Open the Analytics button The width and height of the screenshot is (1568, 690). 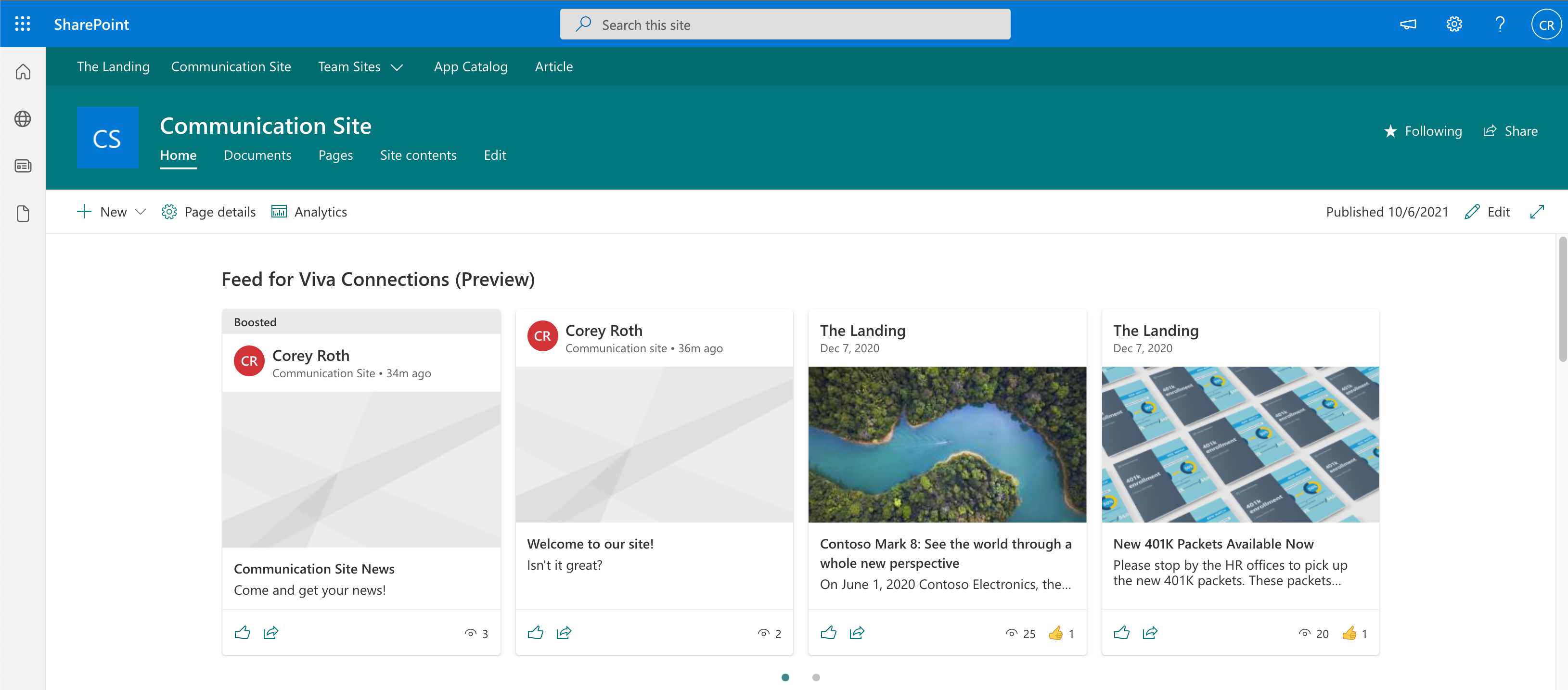coord(309,212)
